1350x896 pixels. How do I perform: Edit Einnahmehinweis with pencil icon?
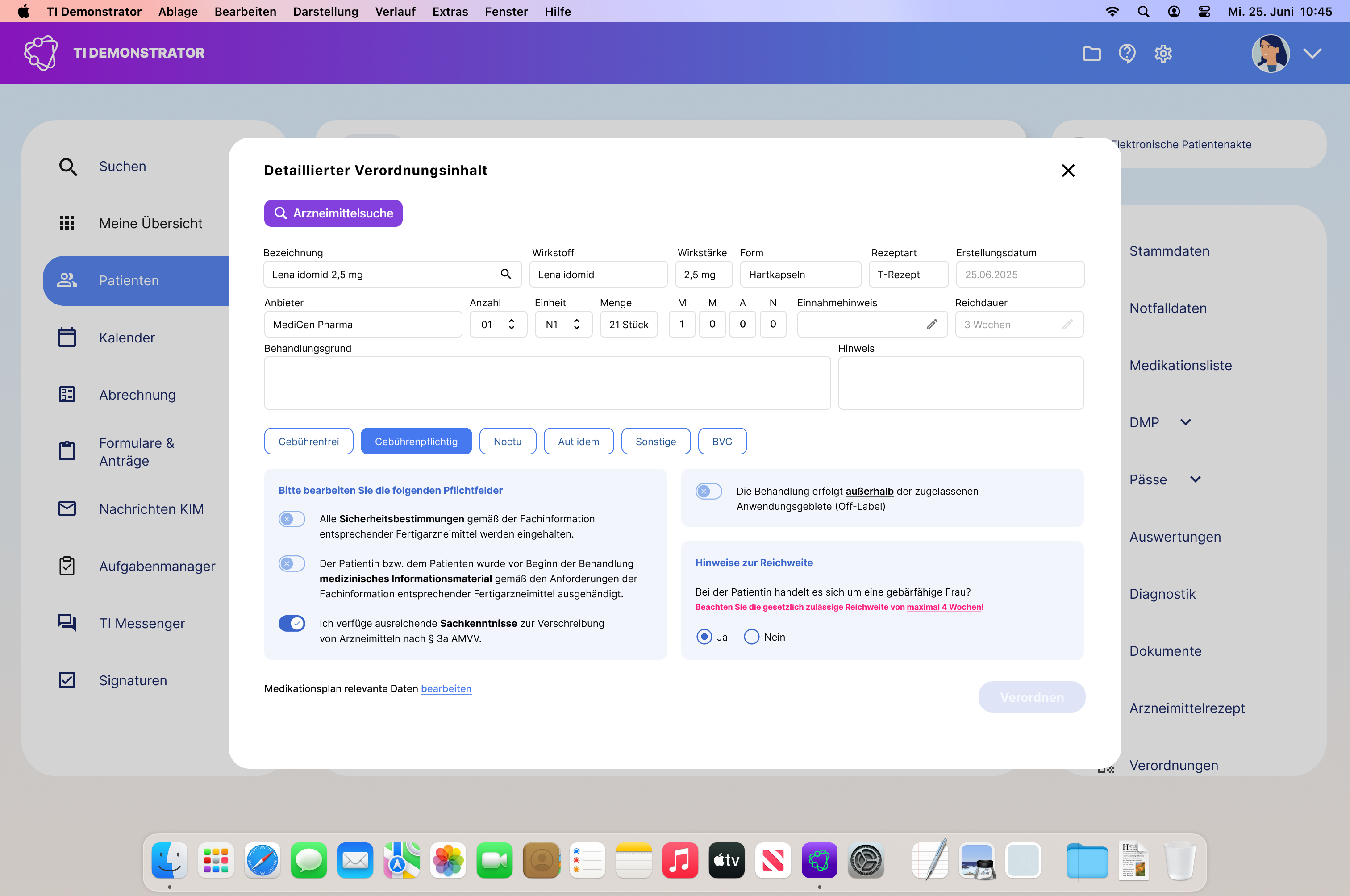click(x=932, y=325)
